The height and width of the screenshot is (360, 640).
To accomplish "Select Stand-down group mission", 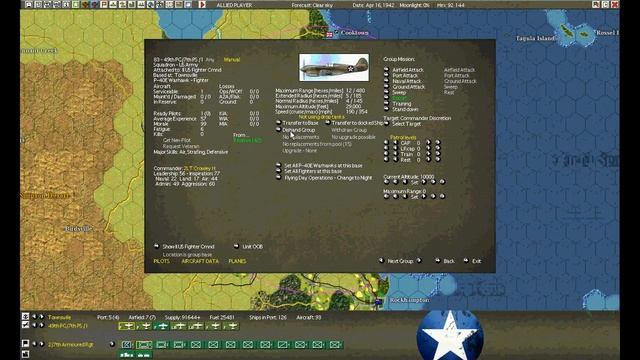I will coord(386,109).
